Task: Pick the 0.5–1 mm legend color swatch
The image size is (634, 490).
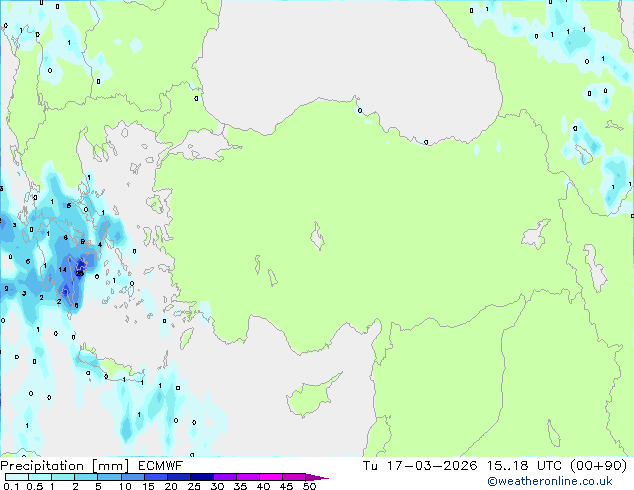Action: click(40, 477)
